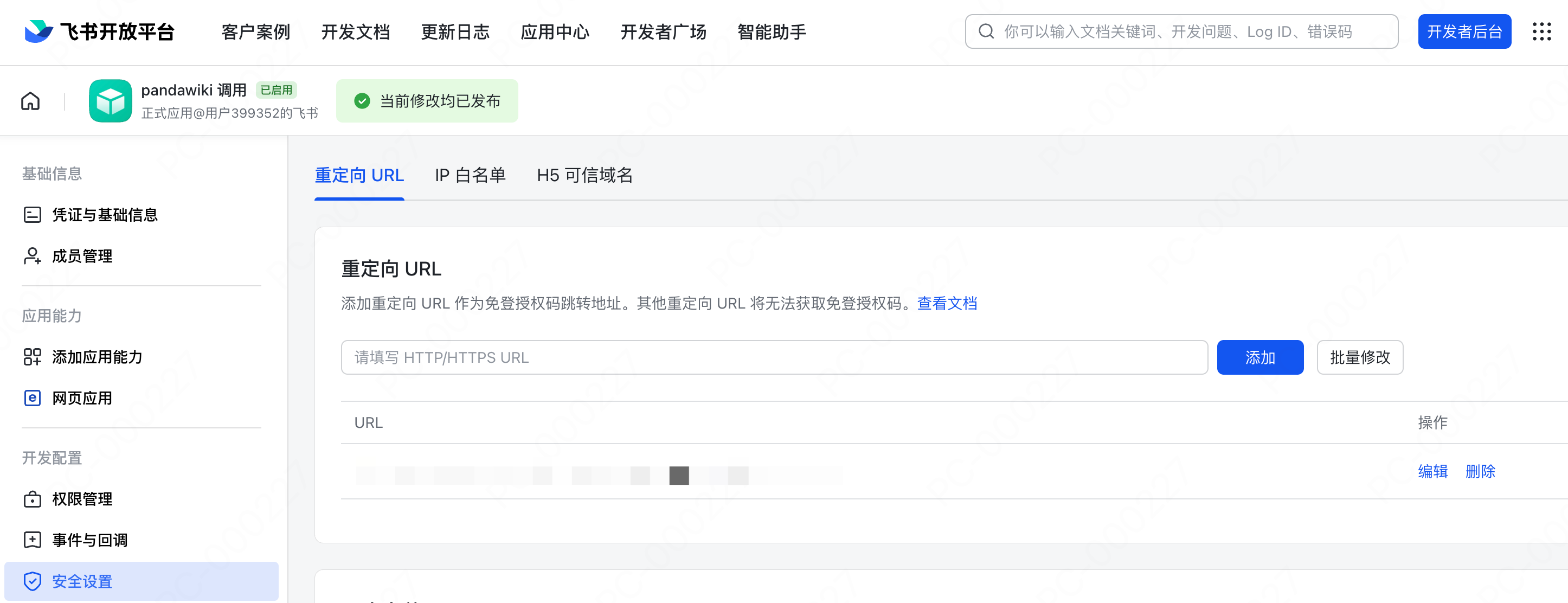
Task: Click the 已启用 status badge
Action: tap(277, 90)
